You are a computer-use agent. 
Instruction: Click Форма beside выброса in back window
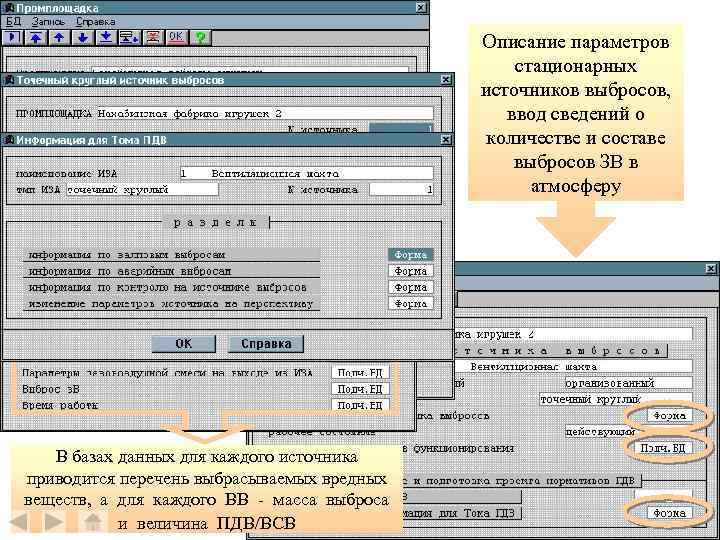[669, 416]
